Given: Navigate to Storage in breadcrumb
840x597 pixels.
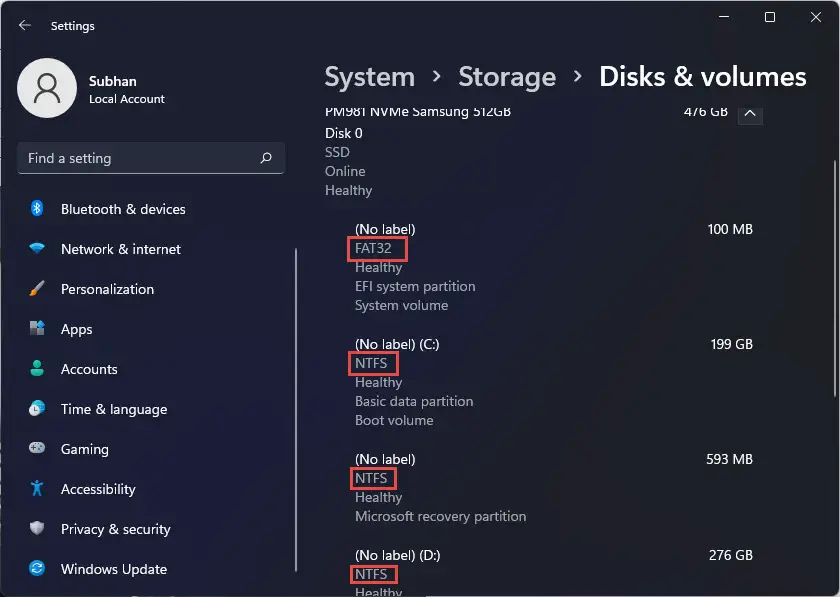Looking at the screenshot, I should 507,77.
